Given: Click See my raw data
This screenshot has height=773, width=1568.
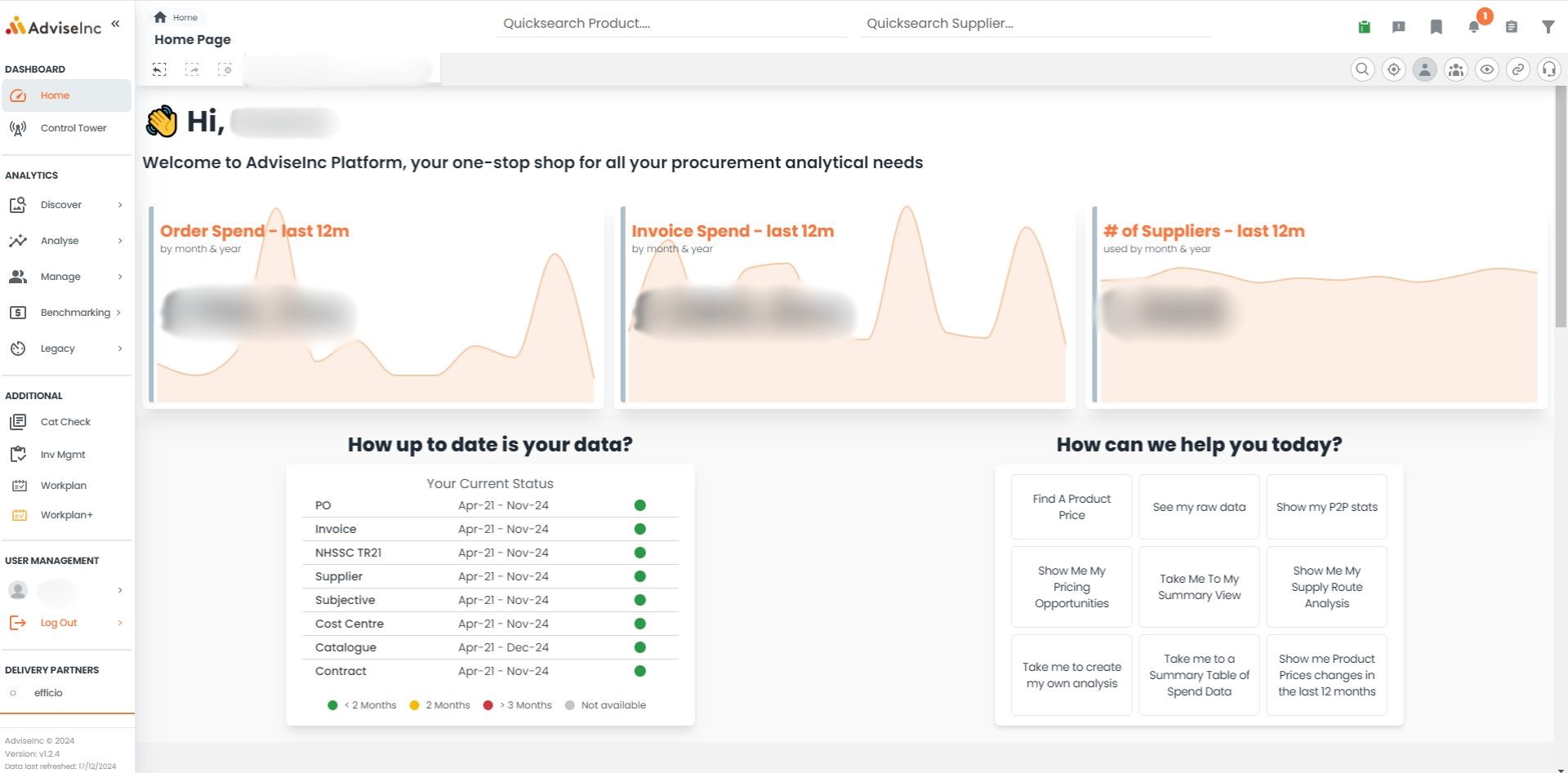Looking at the screenshot, I should click(1199, 507).
